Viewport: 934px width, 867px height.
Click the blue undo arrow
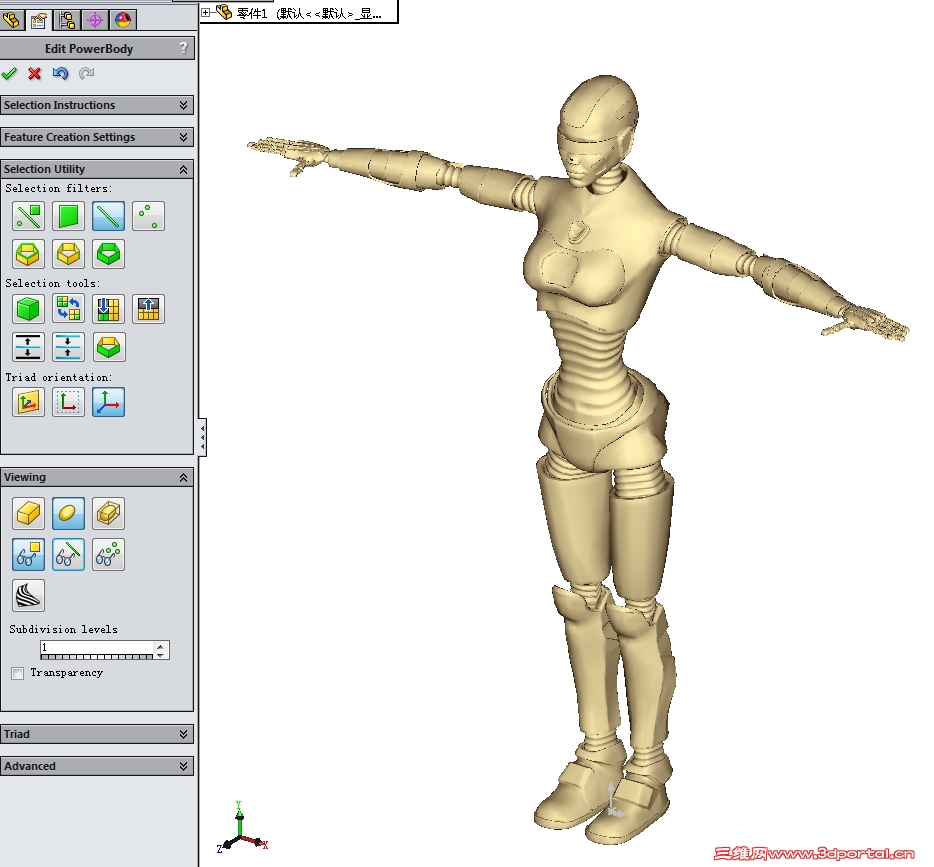(x=60, y=73)
